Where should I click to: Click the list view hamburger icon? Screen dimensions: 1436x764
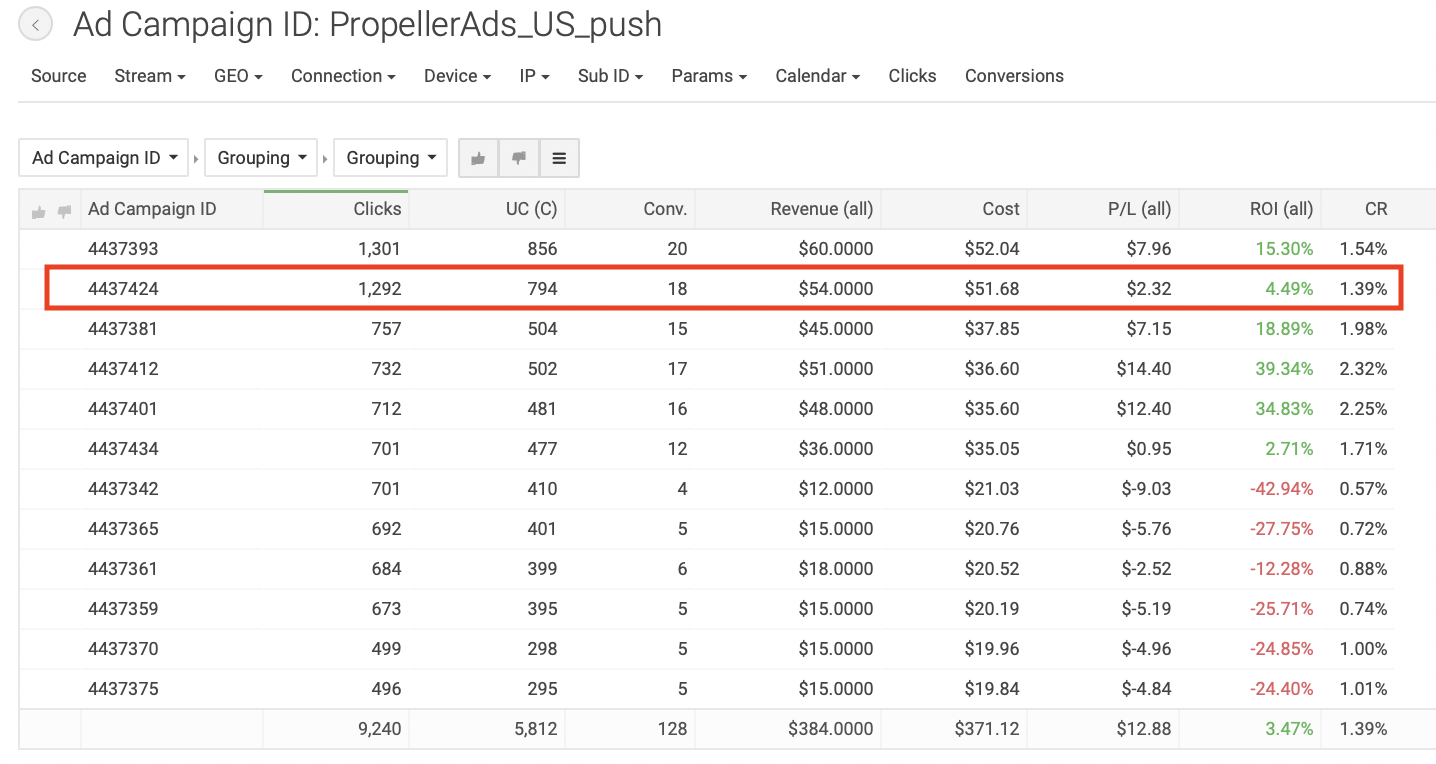click(559, 158)
